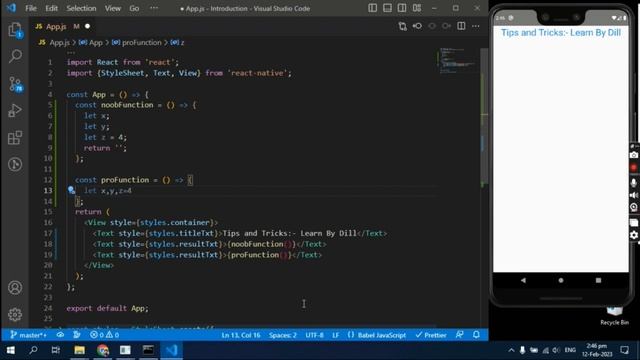The width and height of the screenshot is (640, 360).
Task: Open the File menu
Action: (x=31, y=8)
